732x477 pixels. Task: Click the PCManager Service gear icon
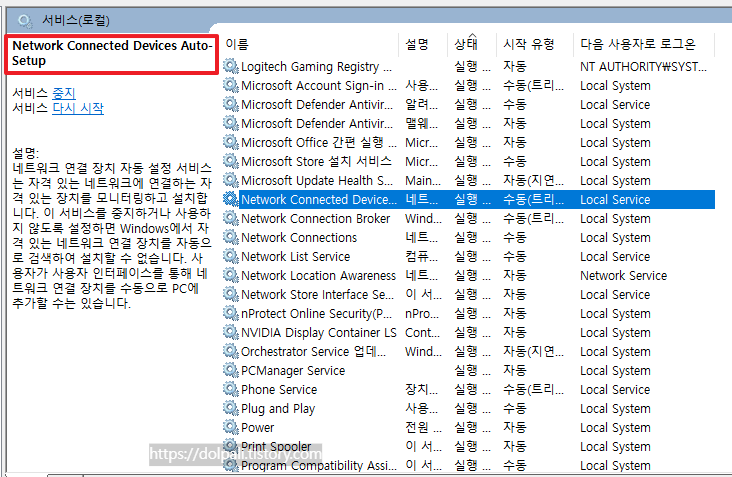[231, 370]
